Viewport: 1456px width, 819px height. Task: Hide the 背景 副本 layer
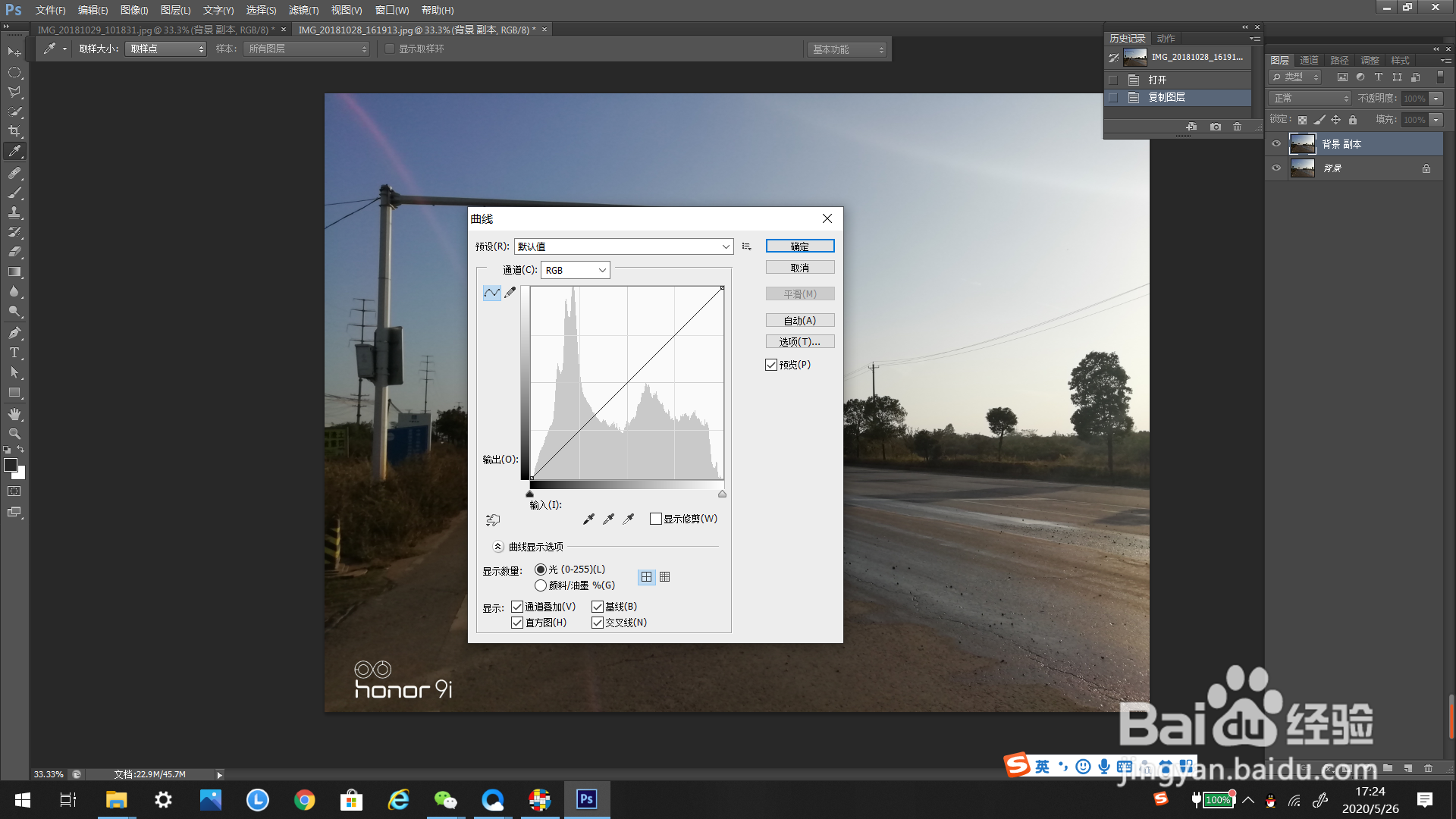pyautogui.click(x=1276, y=143)
